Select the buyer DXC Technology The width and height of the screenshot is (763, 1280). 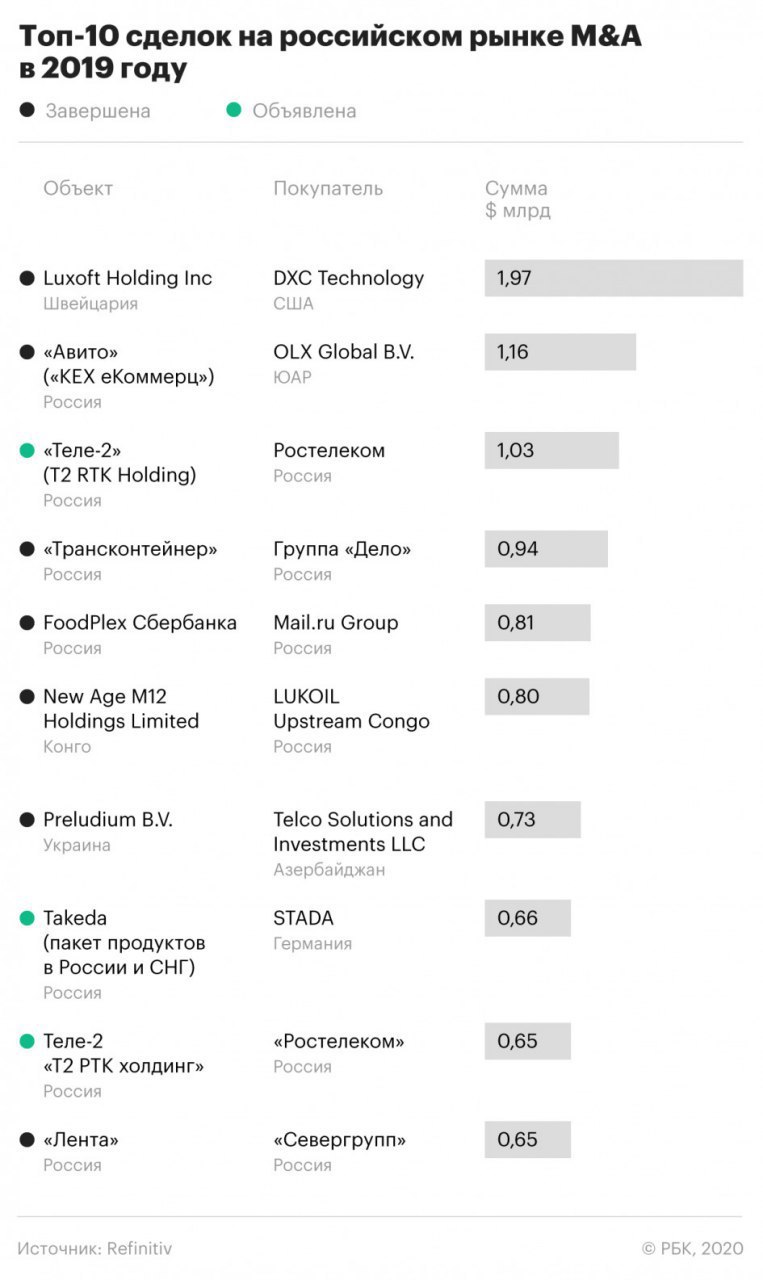(x=348, y=278)
